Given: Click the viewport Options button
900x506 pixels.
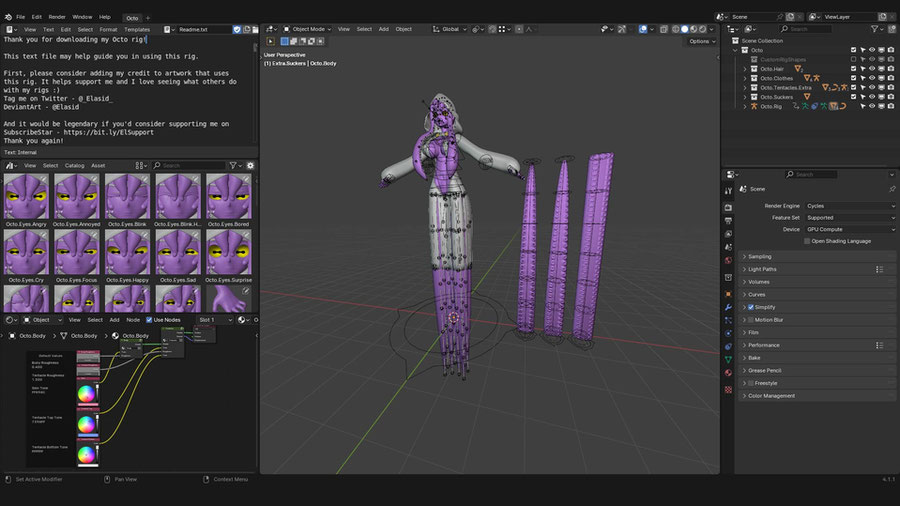Looking at the screenshot, I should coord(700,41).
